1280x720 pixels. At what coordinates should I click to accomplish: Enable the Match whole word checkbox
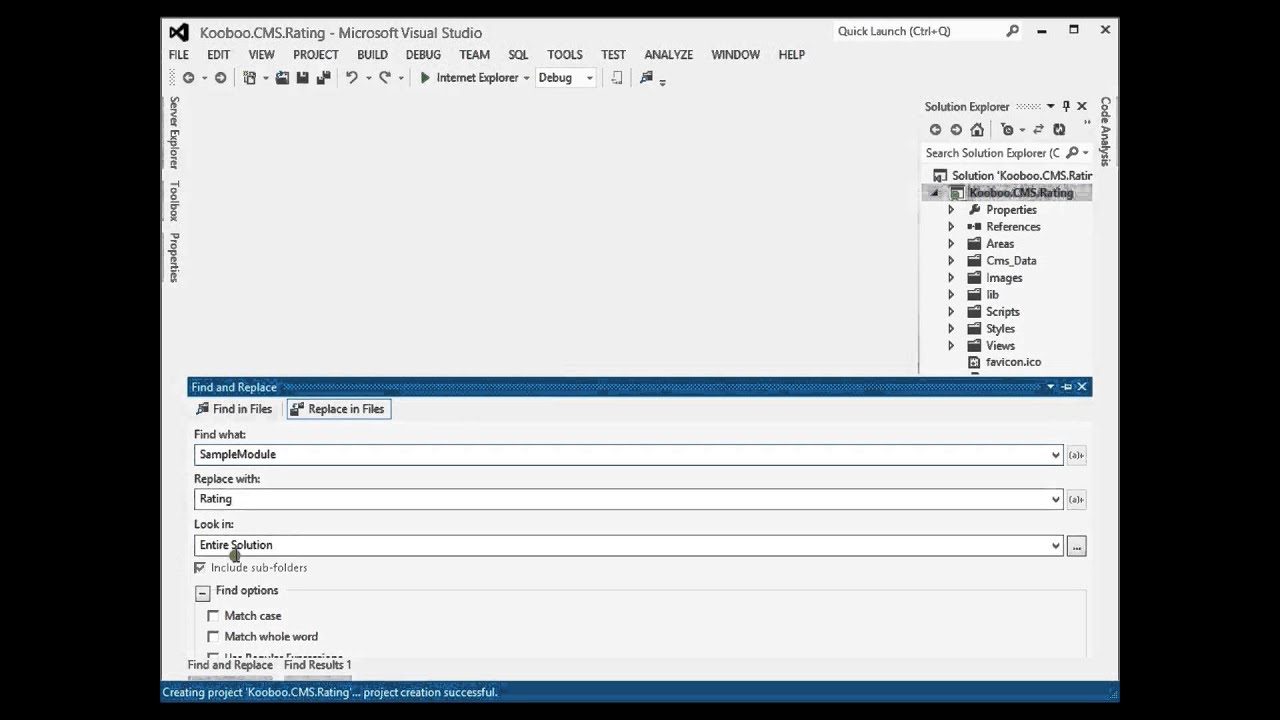click(x=213, y=637)
